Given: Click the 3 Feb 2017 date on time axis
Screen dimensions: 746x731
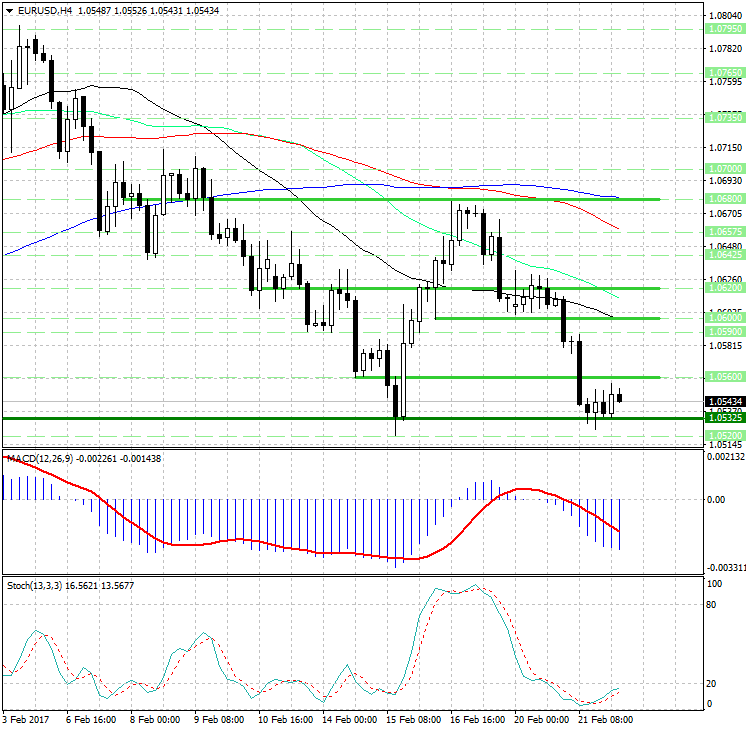Looking at the screenshot, I should click(x=25, y=719).
